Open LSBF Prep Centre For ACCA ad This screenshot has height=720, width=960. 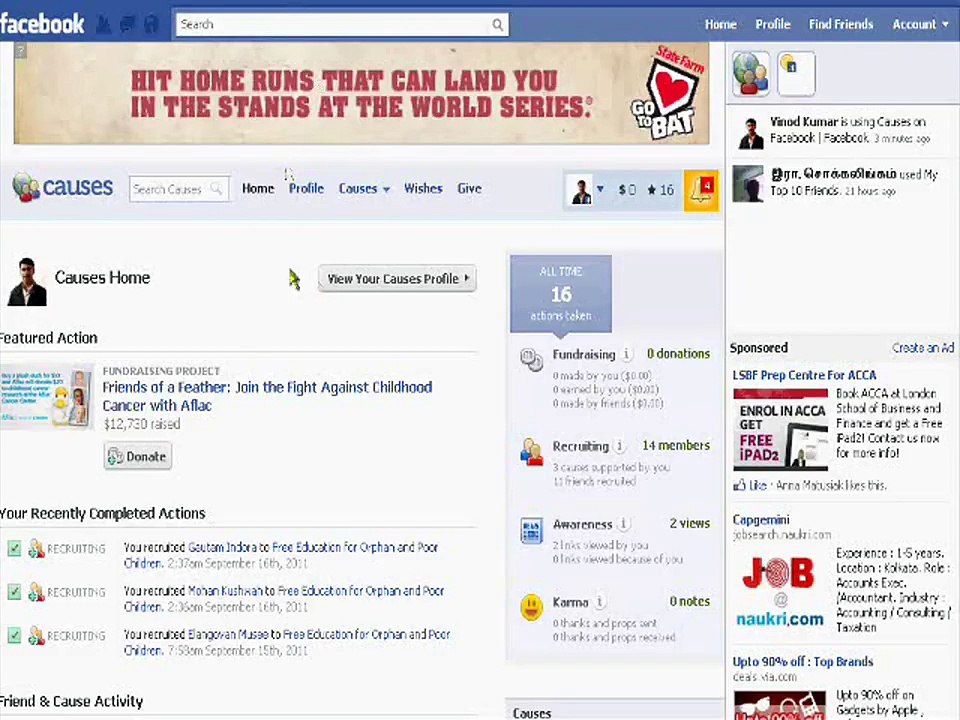804,375
